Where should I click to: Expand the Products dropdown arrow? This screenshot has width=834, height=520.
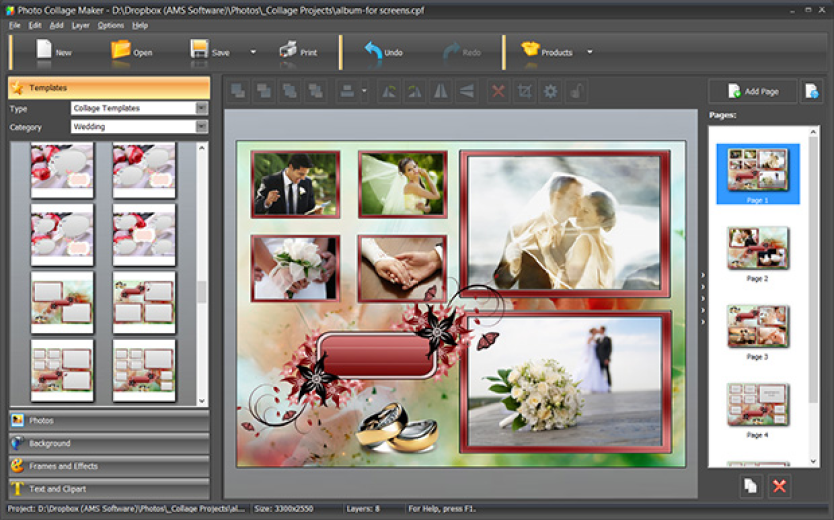tap(590, 52)
